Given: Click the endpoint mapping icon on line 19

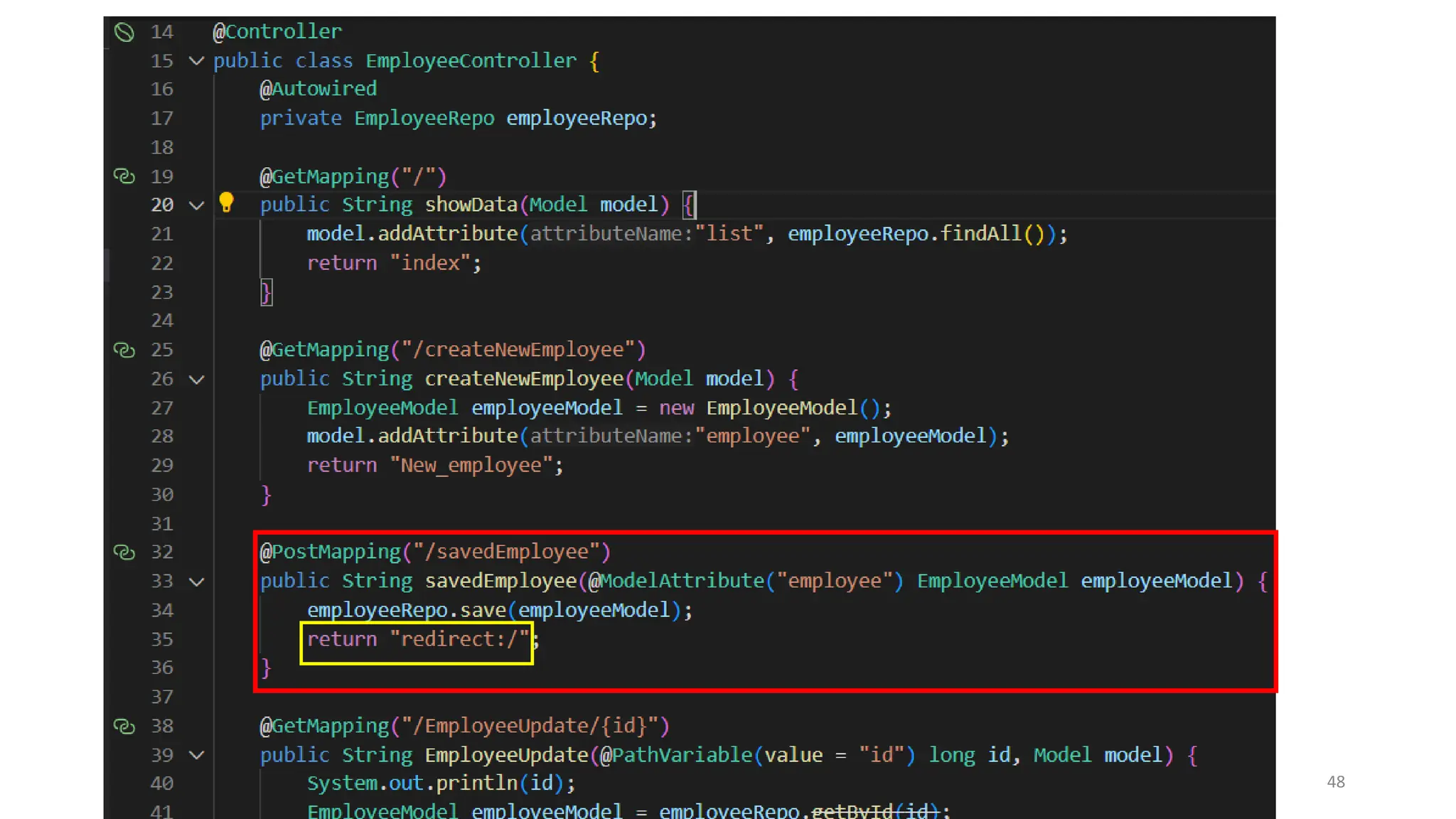Looking at the screenshot, I should click(124, 176).
